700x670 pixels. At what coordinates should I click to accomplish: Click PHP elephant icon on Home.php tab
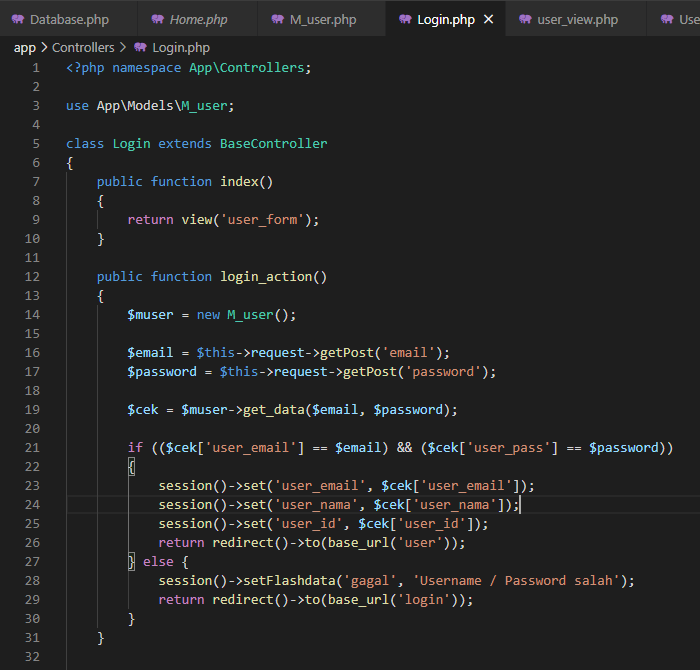click(158, 19)
